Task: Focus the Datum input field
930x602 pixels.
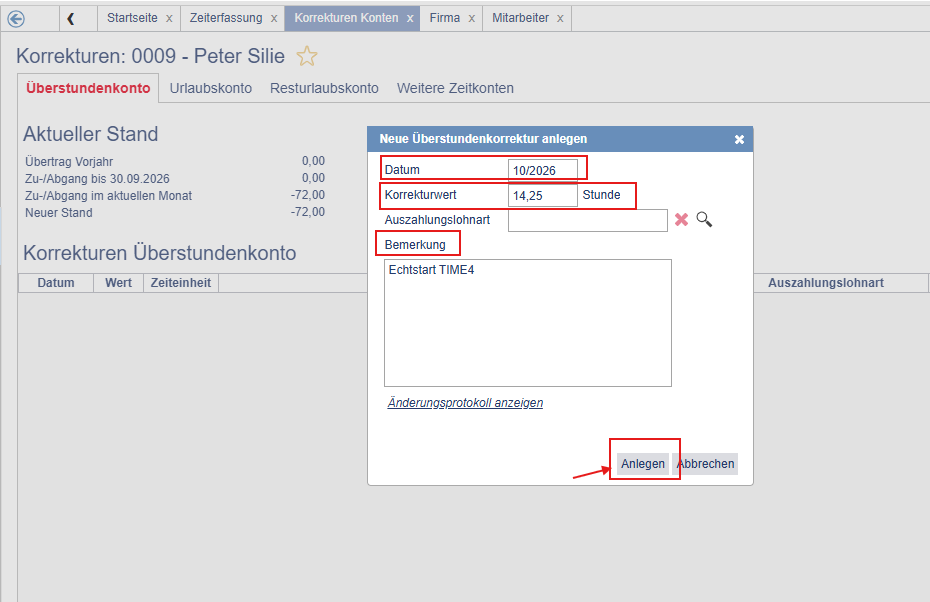Action: [543, 170]
